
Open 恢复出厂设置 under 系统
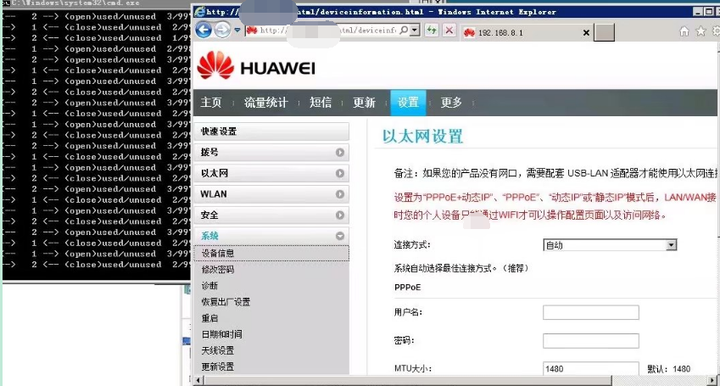click(x=226, y=302)
